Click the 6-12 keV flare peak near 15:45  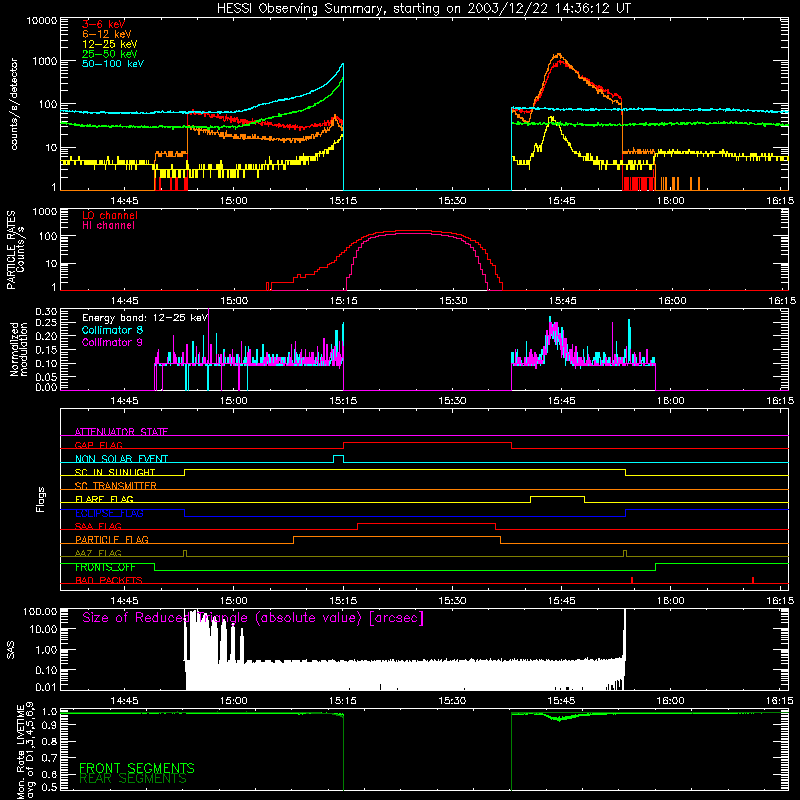point(559,54)
